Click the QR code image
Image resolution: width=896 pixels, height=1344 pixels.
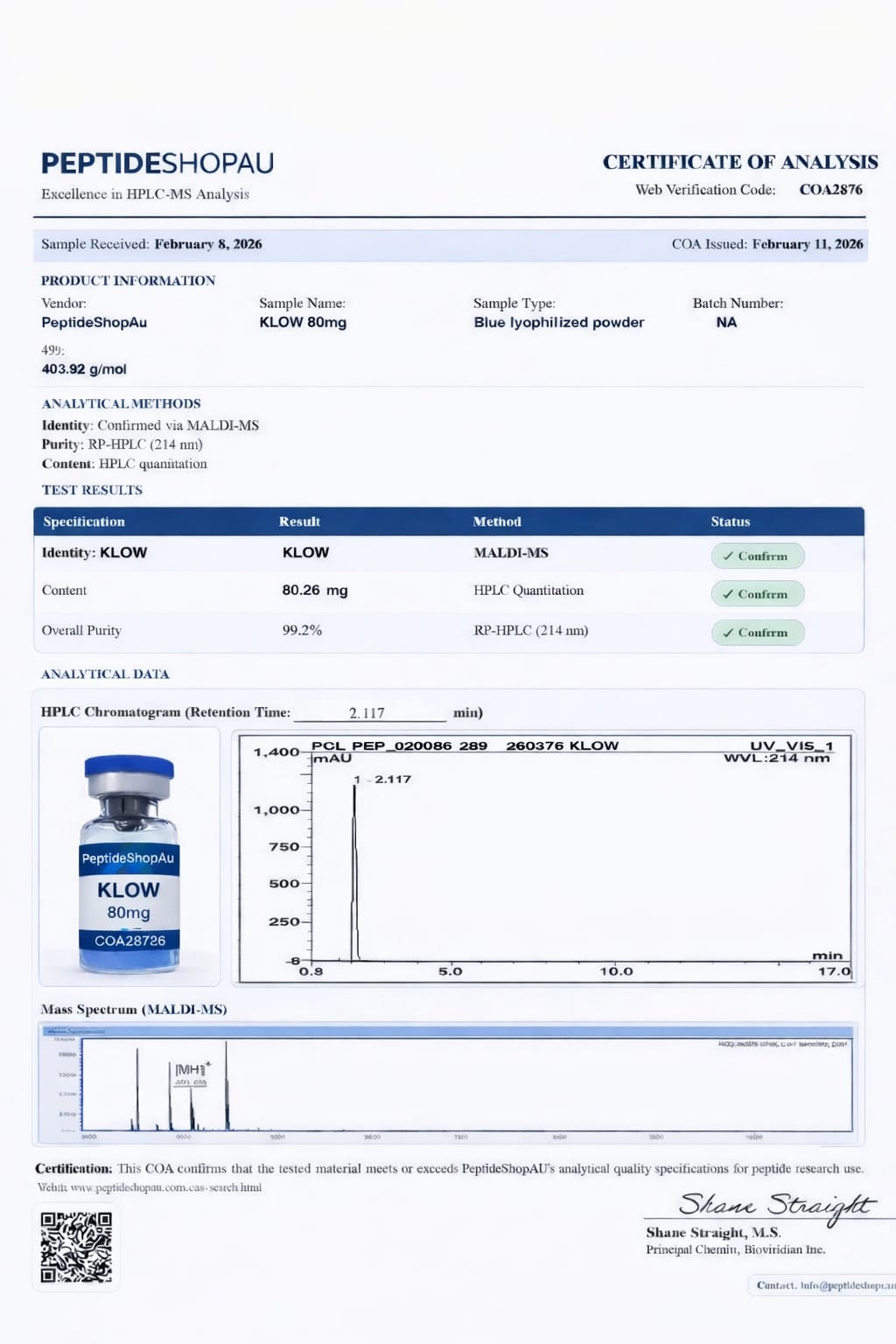pyautogui.click(x=76, y=1247)
